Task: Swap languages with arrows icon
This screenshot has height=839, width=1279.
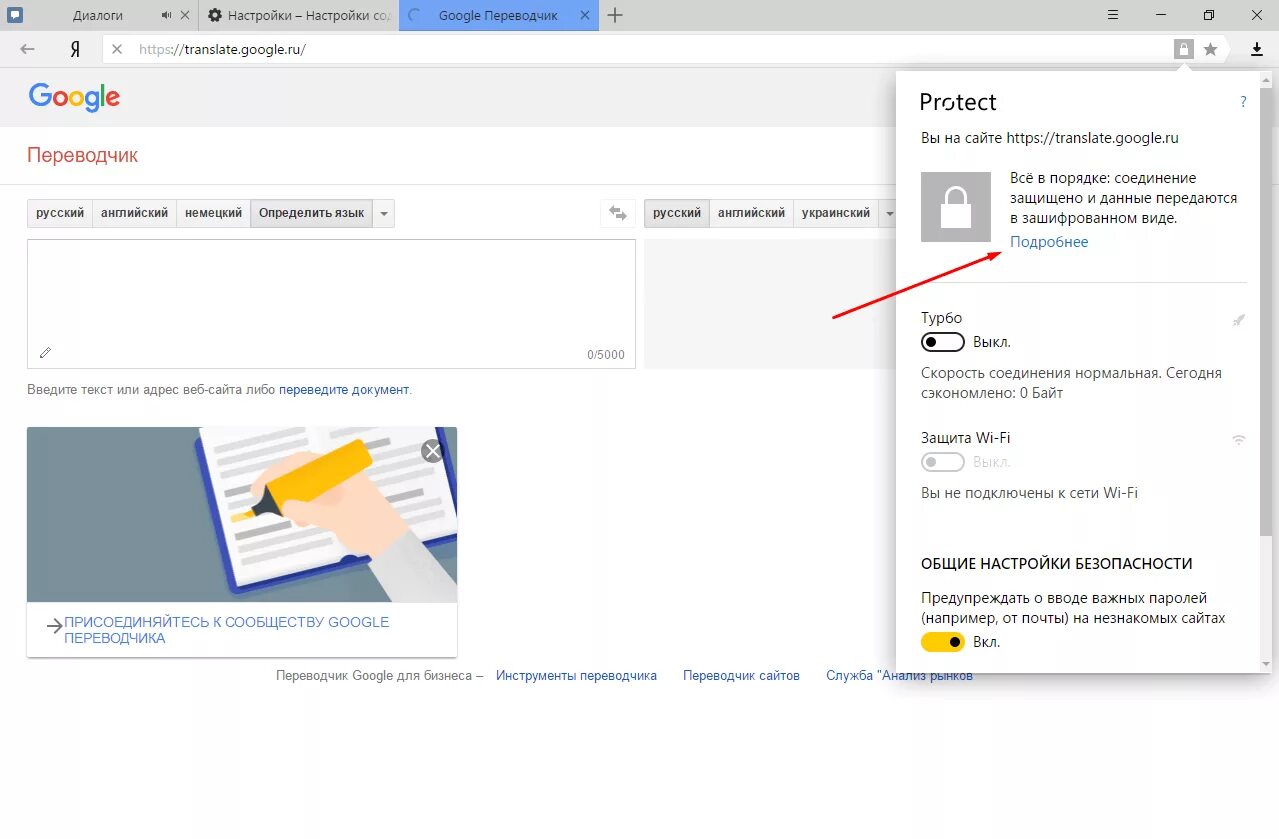Action: pyautogui.click(x=618, y=213)
